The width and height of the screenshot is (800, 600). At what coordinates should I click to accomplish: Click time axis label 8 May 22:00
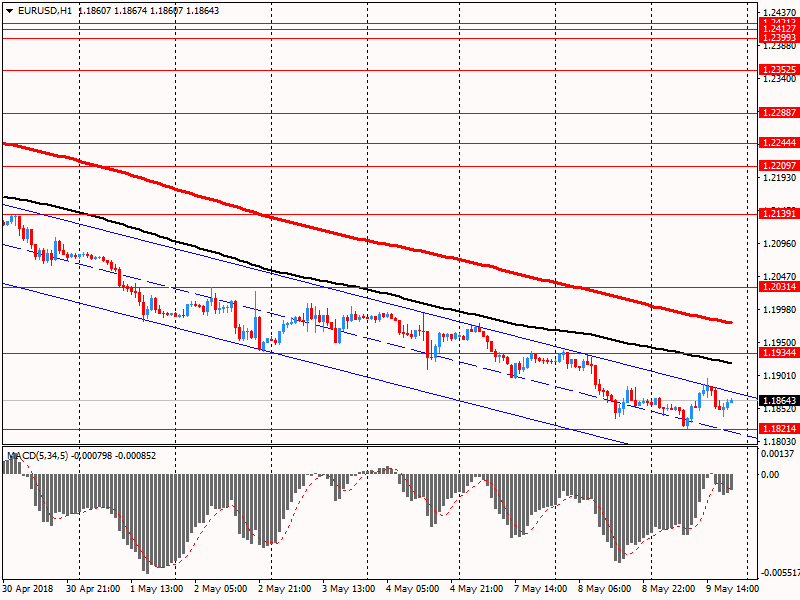668,589
